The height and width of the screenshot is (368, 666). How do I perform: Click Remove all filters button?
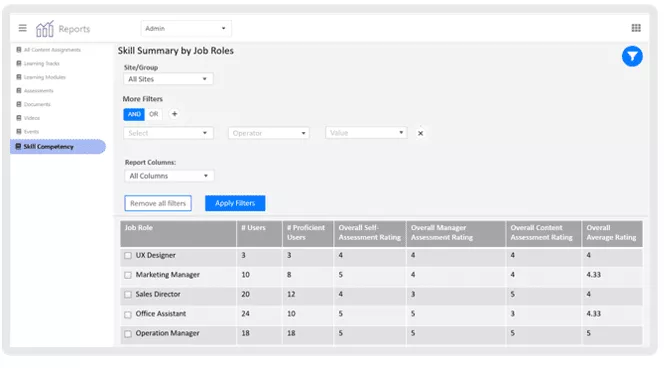point(158,203)
